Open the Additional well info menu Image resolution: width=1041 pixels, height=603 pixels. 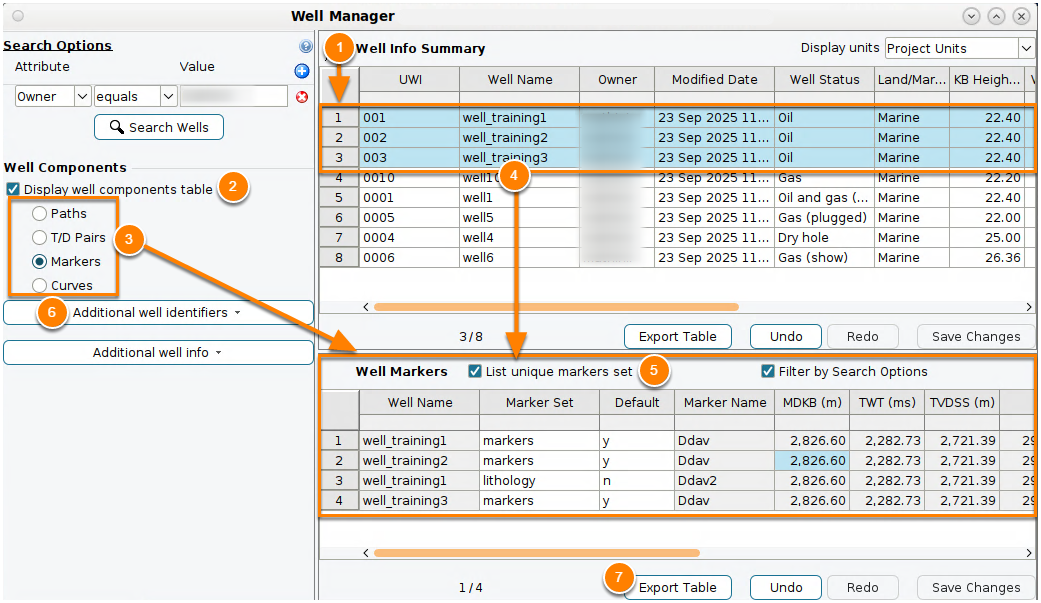pyautogui.click(x=158, y=353)
